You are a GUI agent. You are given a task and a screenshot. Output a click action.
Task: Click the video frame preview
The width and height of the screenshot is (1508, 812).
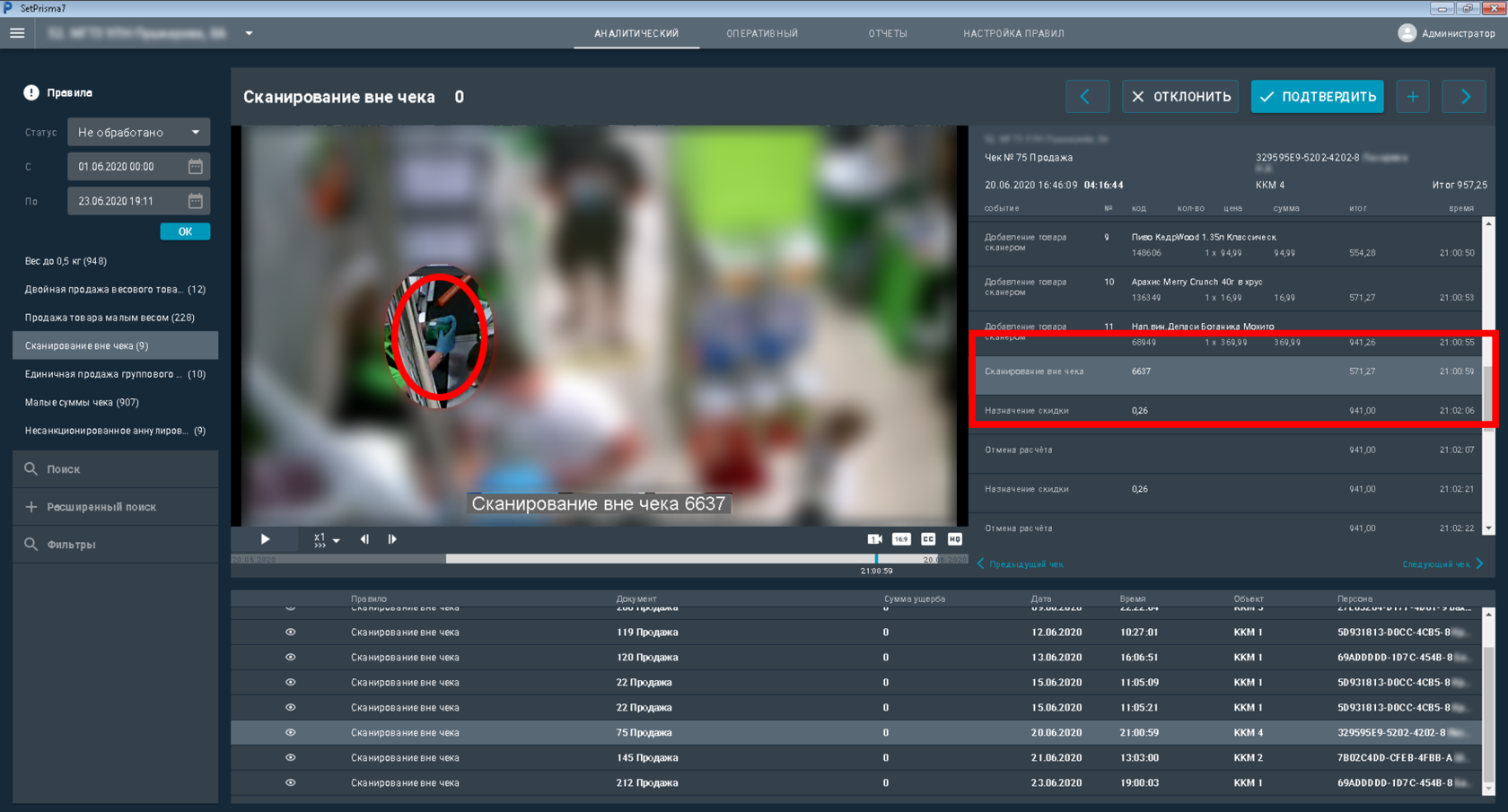pyautogui.click(x=600, y=326)
